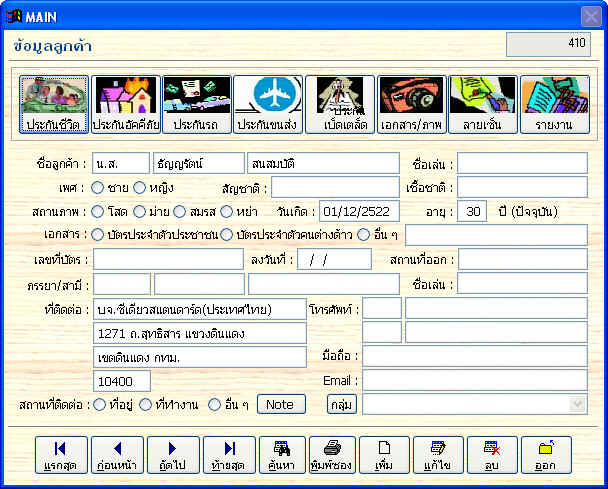This screenshot has width=608, height=489.
Task: Open the ประกันขนส่ง (transport insurance) section
Action: (268, 105)
